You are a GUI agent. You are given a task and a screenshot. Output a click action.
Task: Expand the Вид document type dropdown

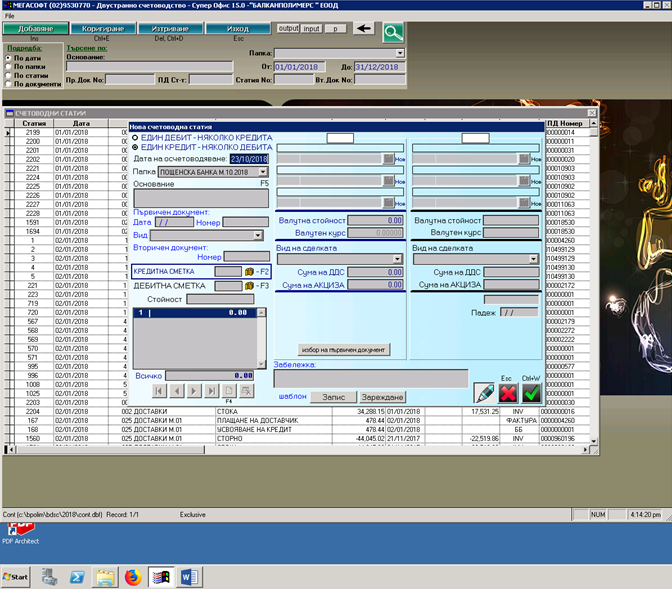coord(258,235)
